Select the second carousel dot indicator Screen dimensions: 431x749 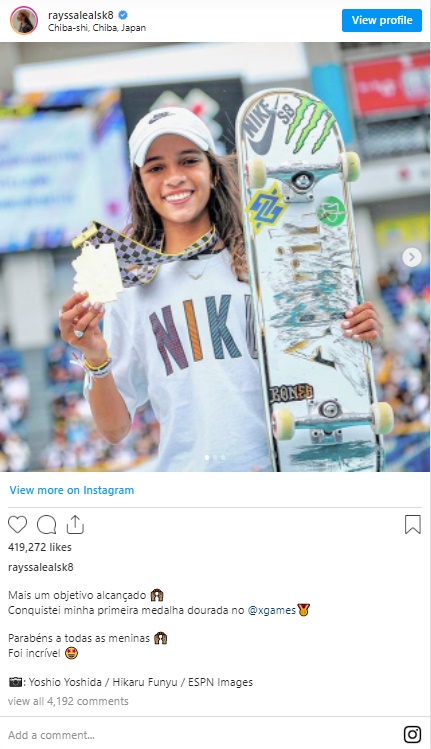click(215, 457)
